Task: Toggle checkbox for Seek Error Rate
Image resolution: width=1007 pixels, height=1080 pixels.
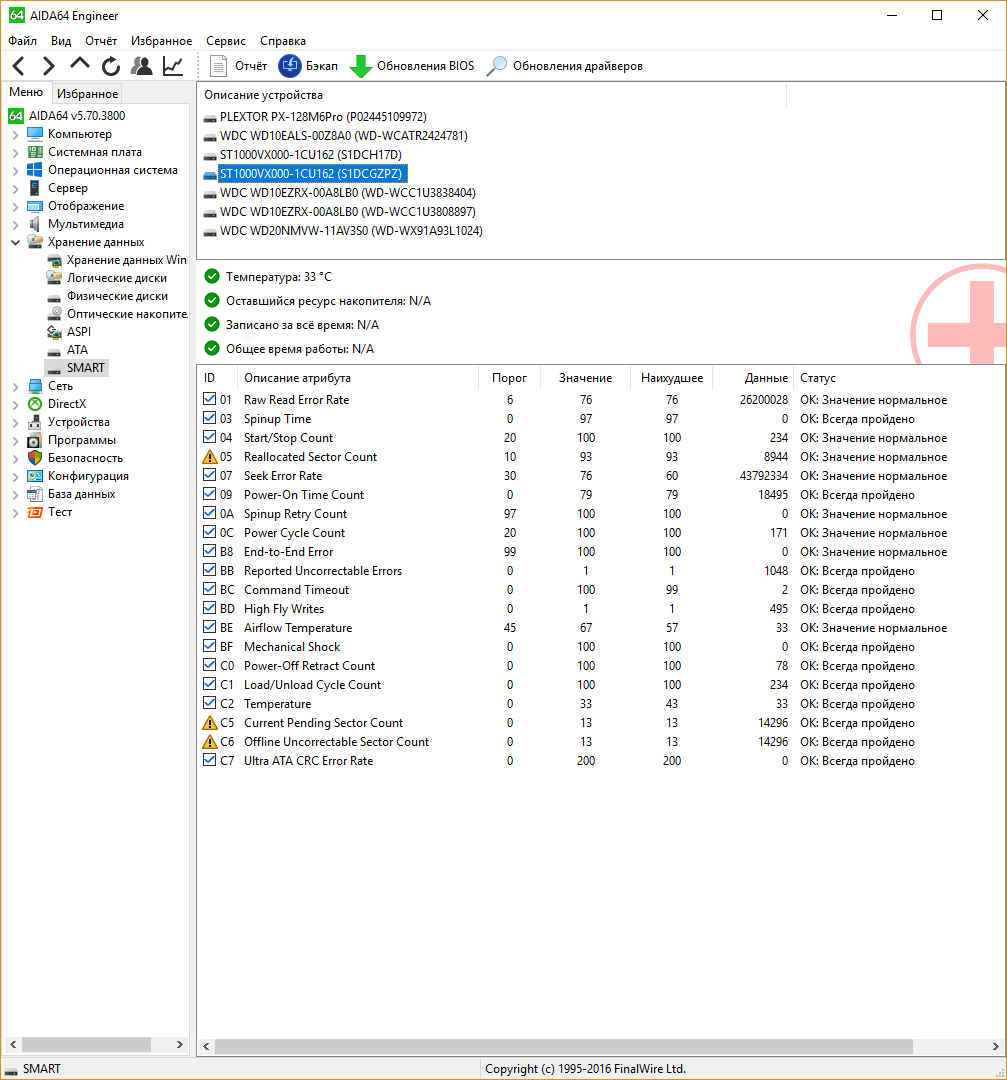Action: click(x=209, y=475)
